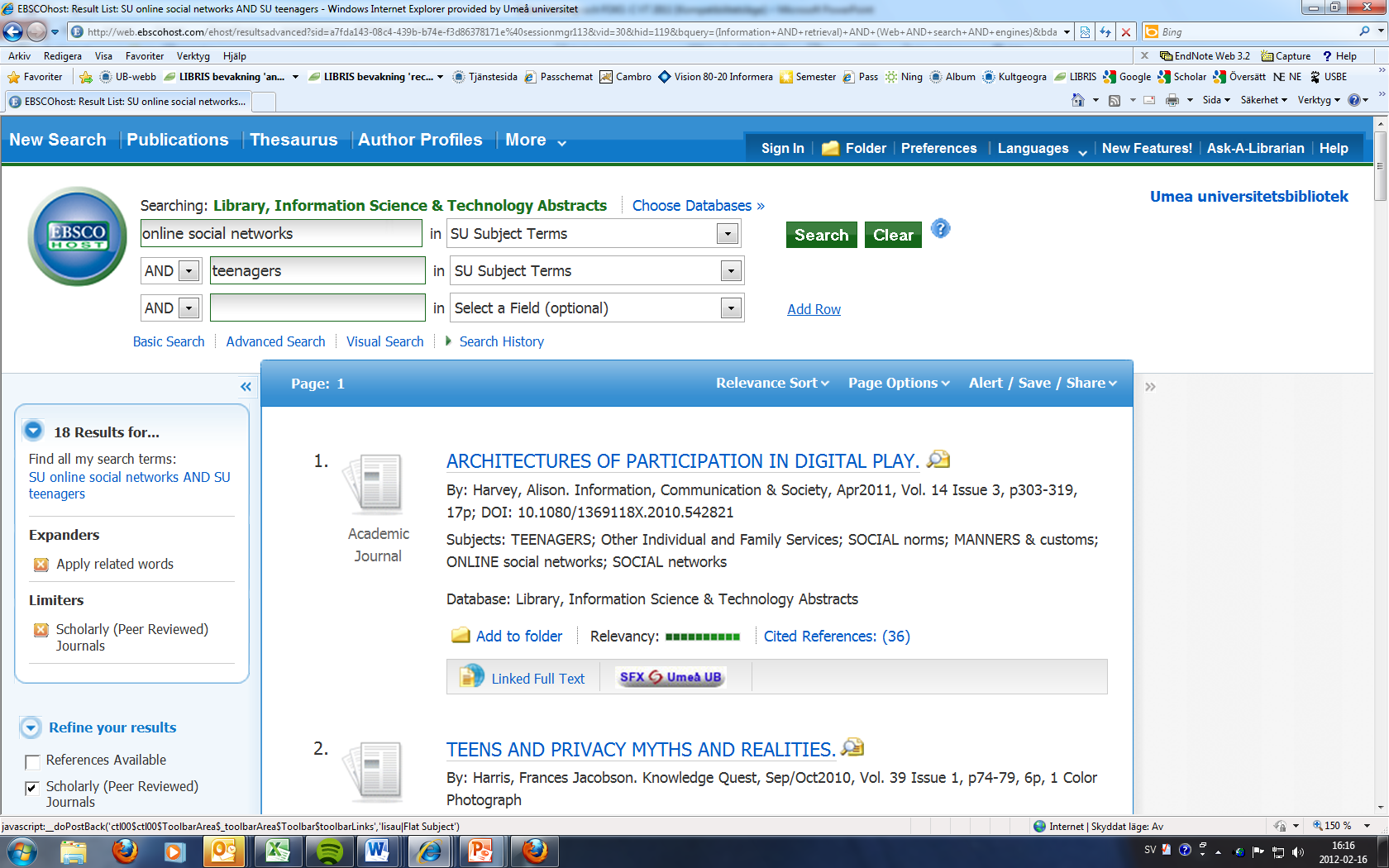Click the Clear button

pyautogui.click(x=893, y=235)
